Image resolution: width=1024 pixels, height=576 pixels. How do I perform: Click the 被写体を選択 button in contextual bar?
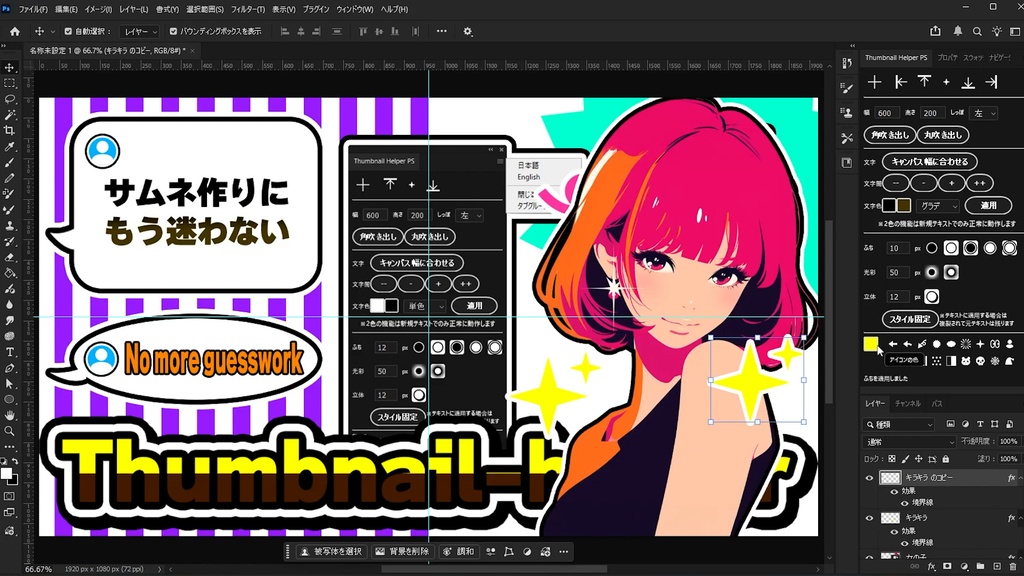tap(331, 552)
